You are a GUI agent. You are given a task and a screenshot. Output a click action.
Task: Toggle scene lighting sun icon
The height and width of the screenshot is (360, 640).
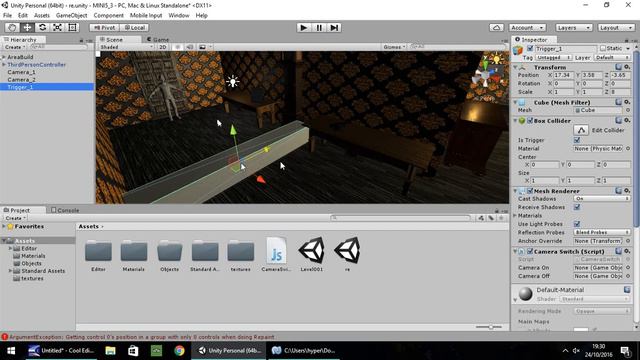178,47
